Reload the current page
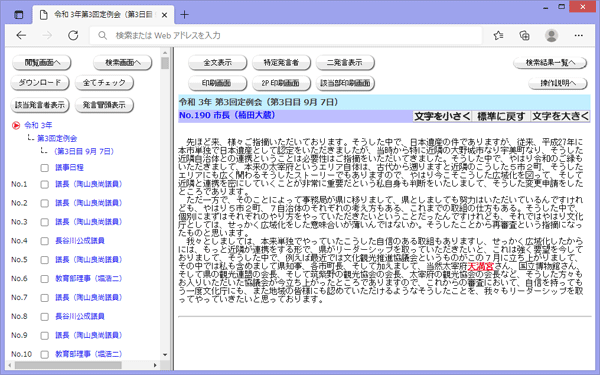600x375 pixels. click(x=73, y=36)
